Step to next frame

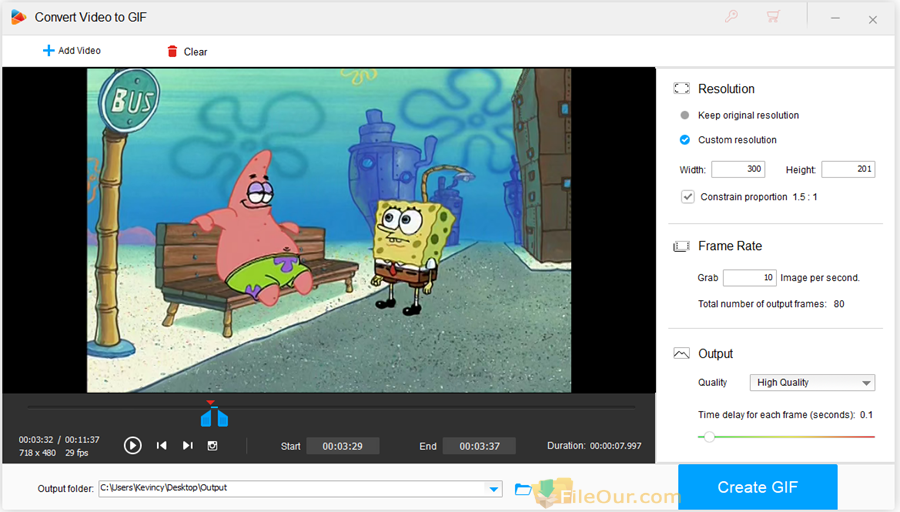[188, 445]
